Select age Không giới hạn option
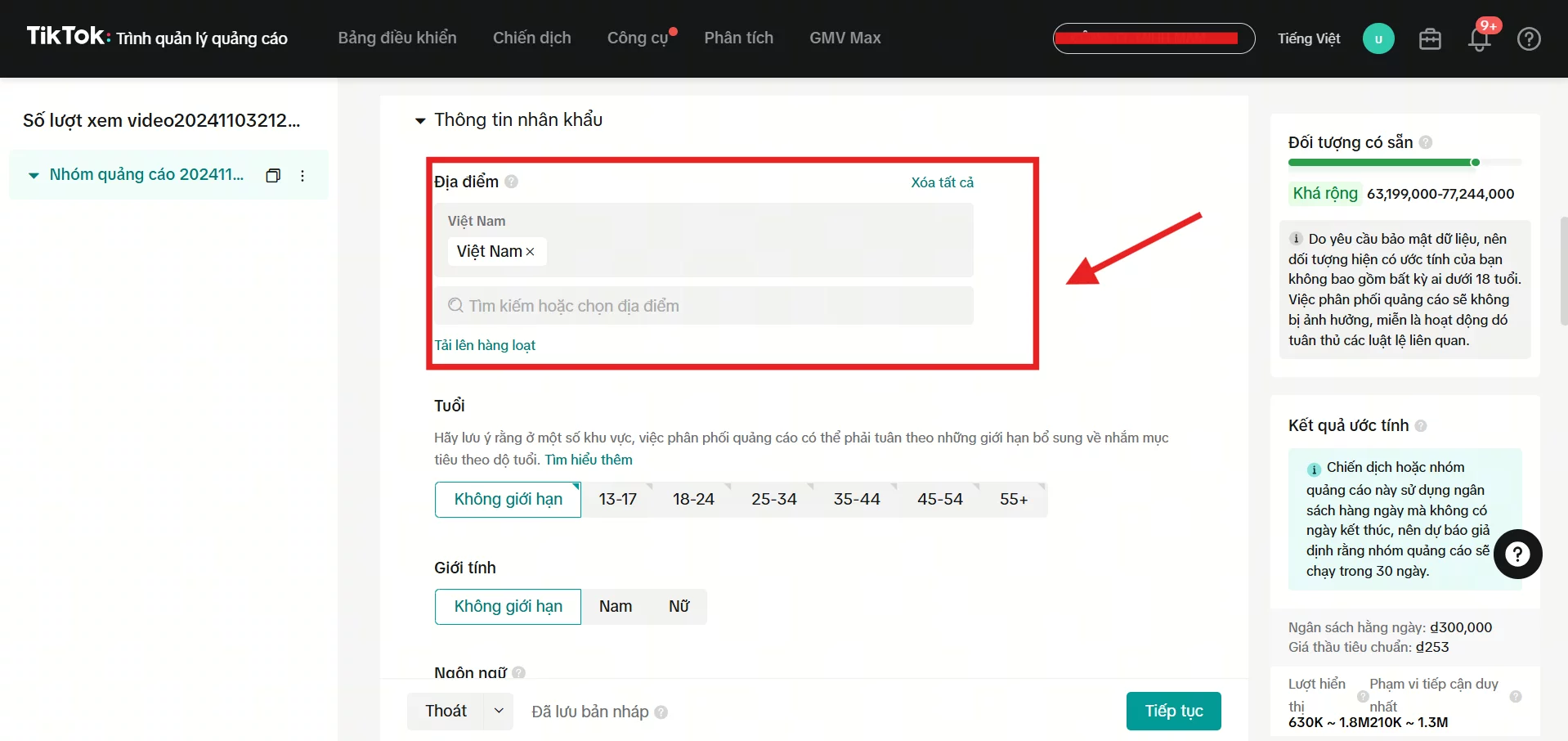This screenshot has width=1568, height=741. coord(508,499)
